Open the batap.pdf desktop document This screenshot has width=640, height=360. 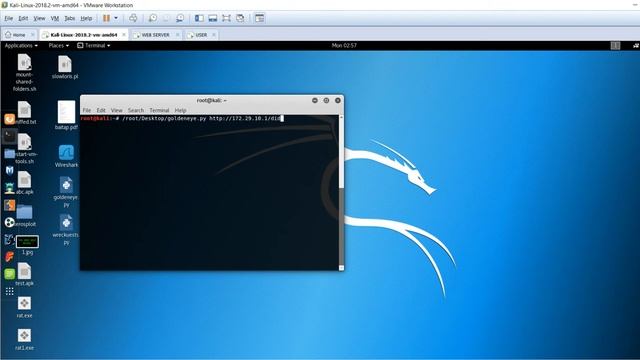pos(66,115)
